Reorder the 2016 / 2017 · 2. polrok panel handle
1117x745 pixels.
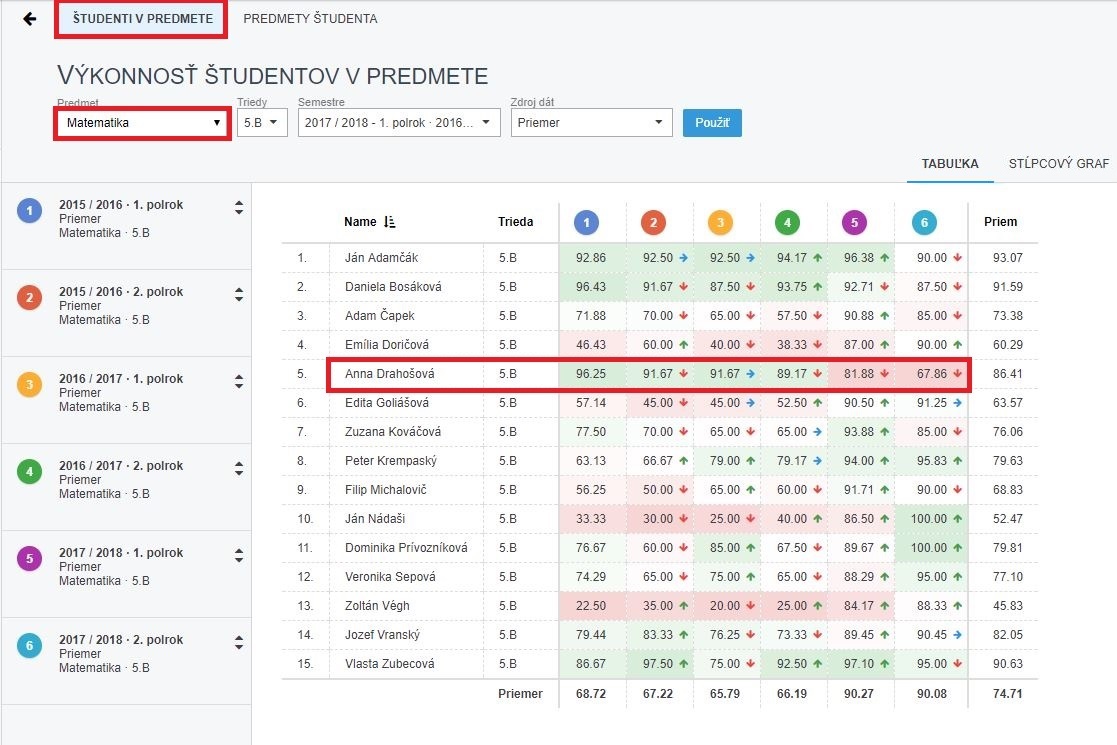tap(238, 468)
